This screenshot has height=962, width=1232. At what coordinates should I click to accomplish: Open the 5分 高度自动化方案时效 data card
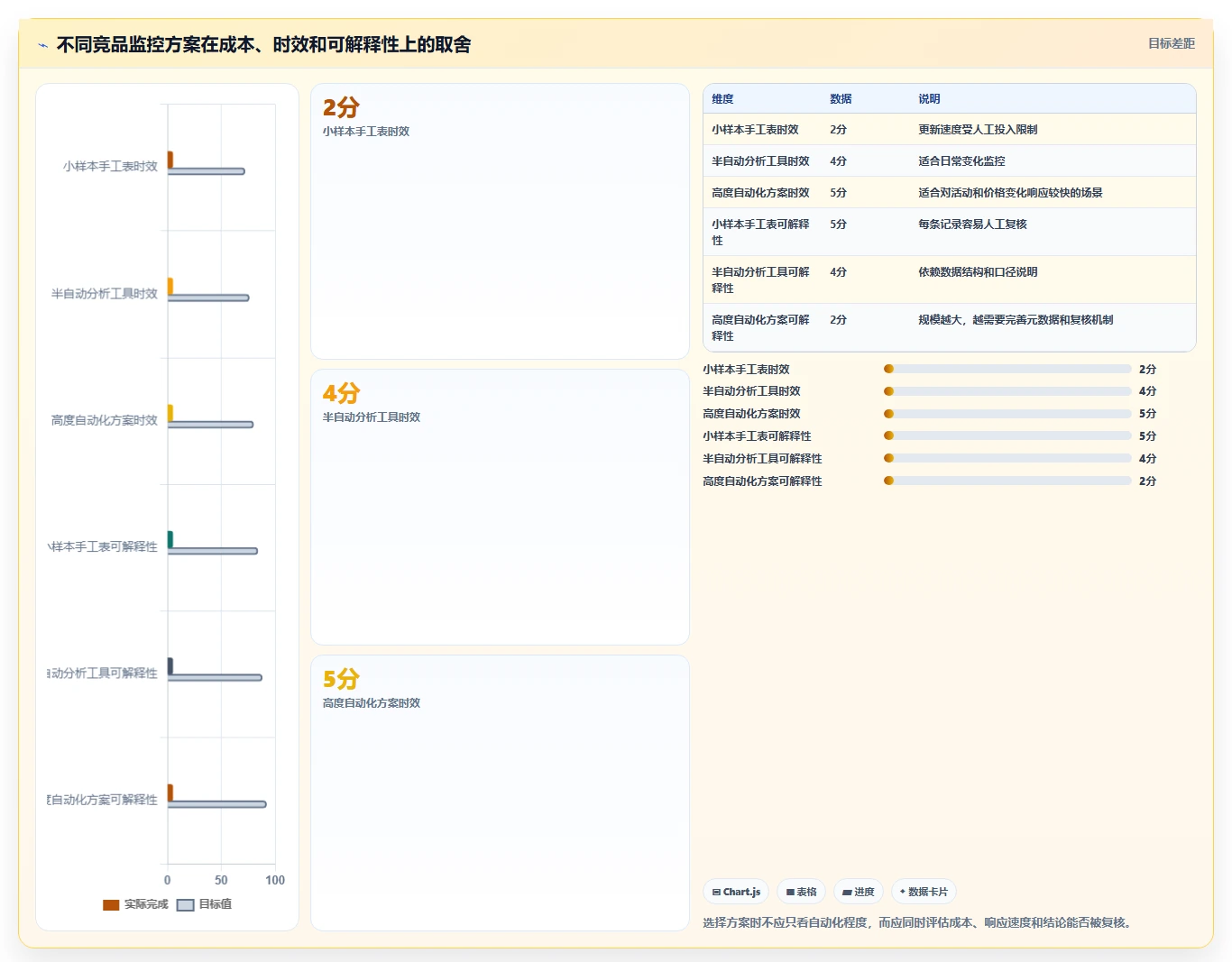[x=500, y=793]
